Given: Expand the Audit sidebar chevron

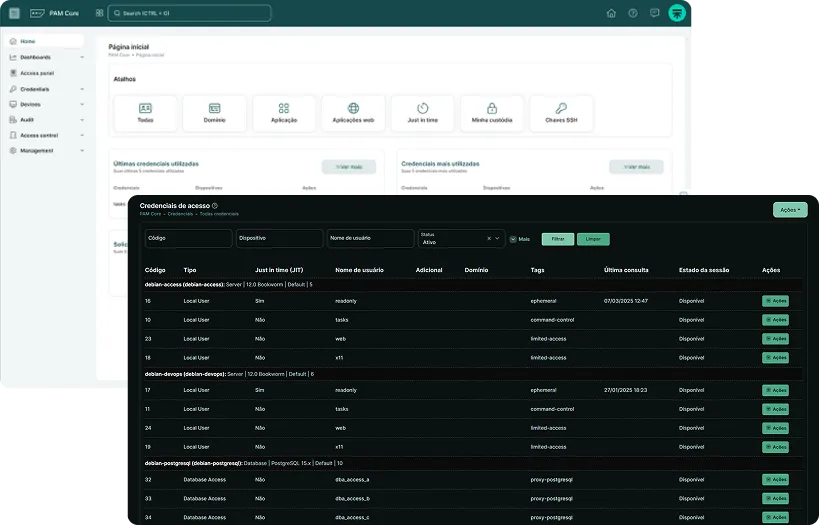Looking at the screenshot, I should [82, 120].
